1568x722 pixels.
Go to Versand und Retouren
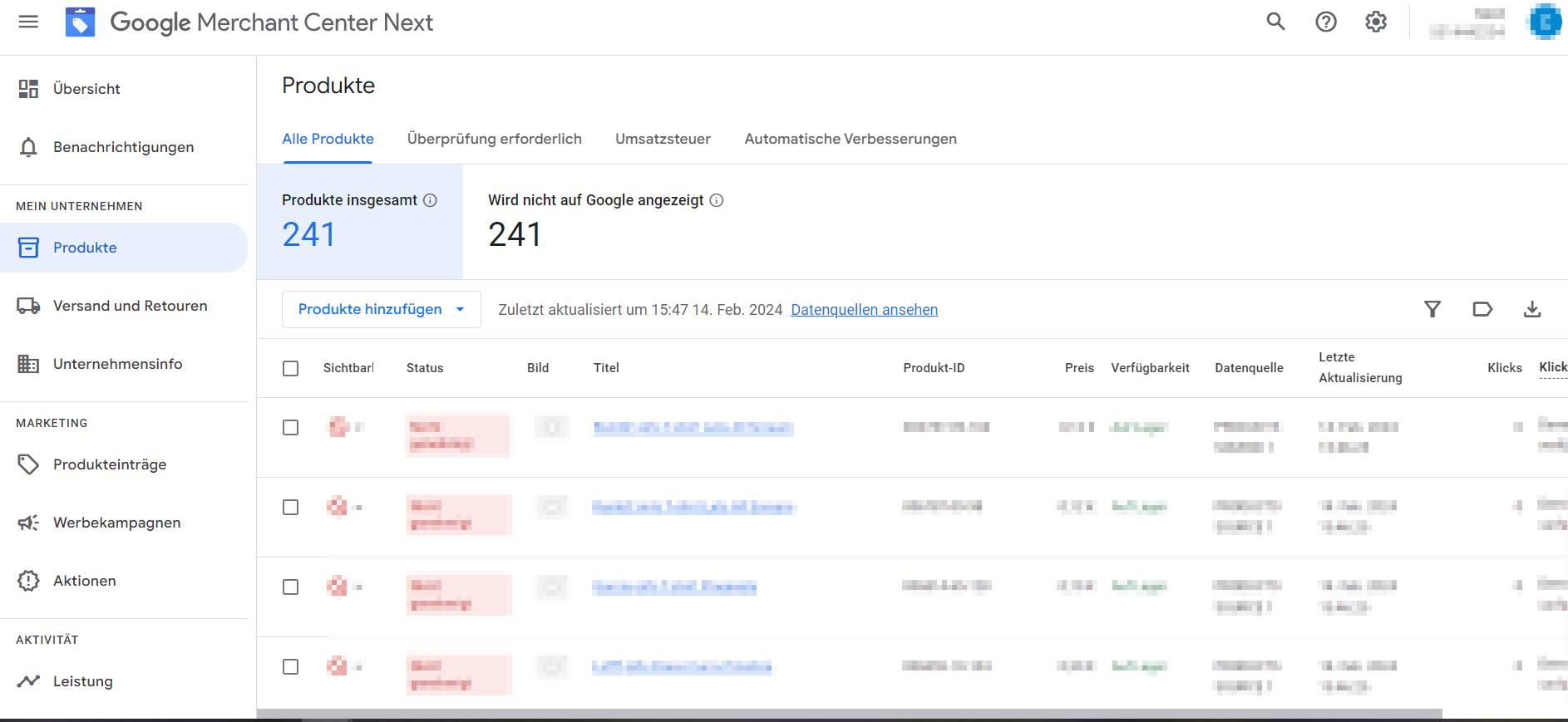130,306
